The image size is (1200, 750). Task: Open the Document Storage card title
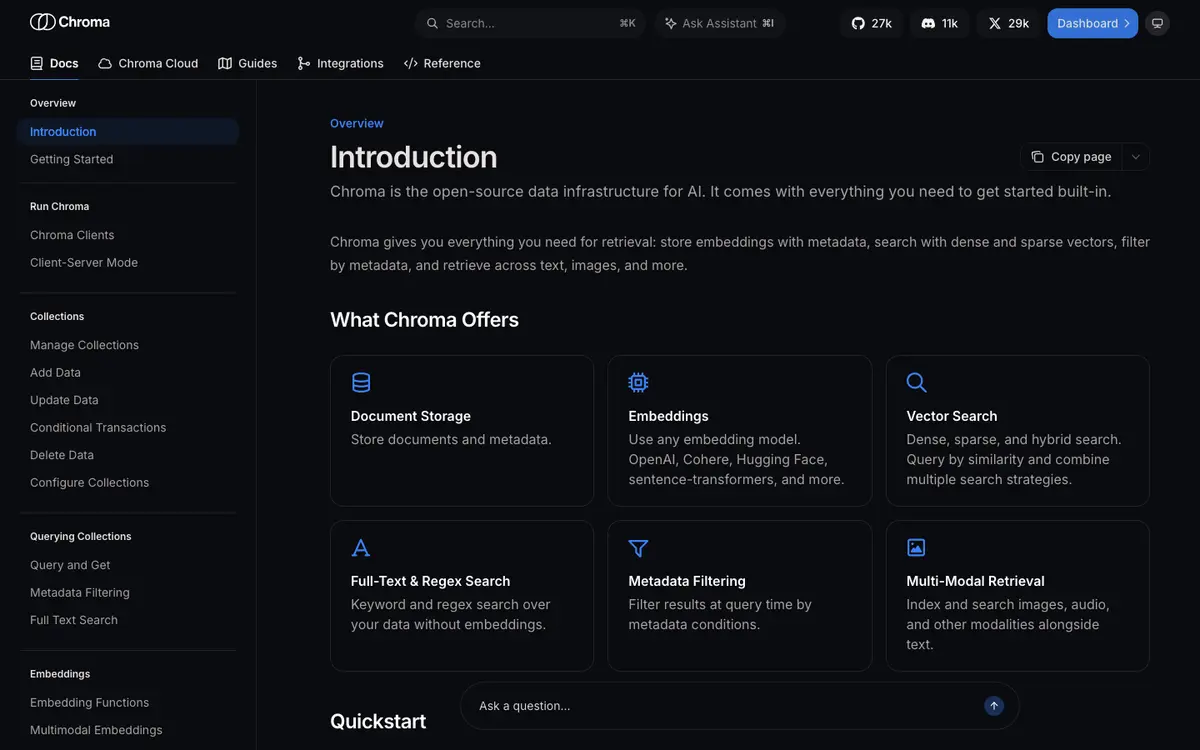pos(411,416)
